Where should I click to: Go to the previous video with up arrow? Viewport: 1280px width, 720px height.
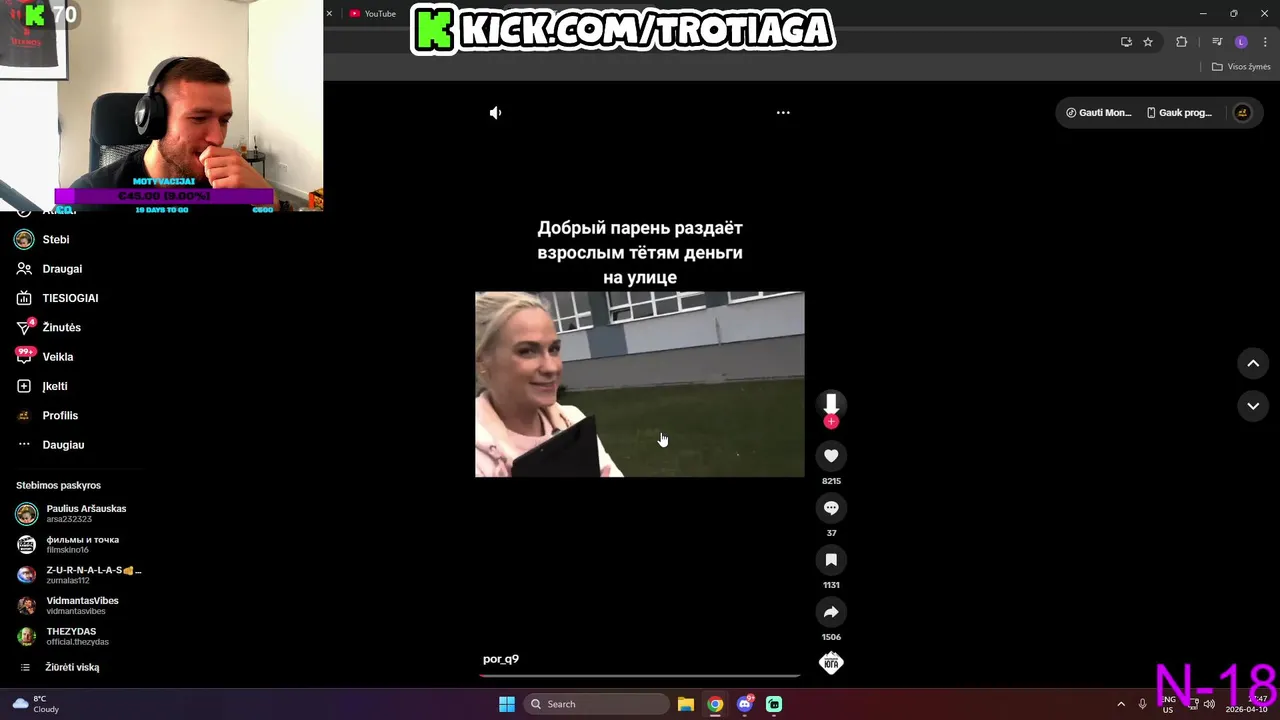click(1253, 364)
